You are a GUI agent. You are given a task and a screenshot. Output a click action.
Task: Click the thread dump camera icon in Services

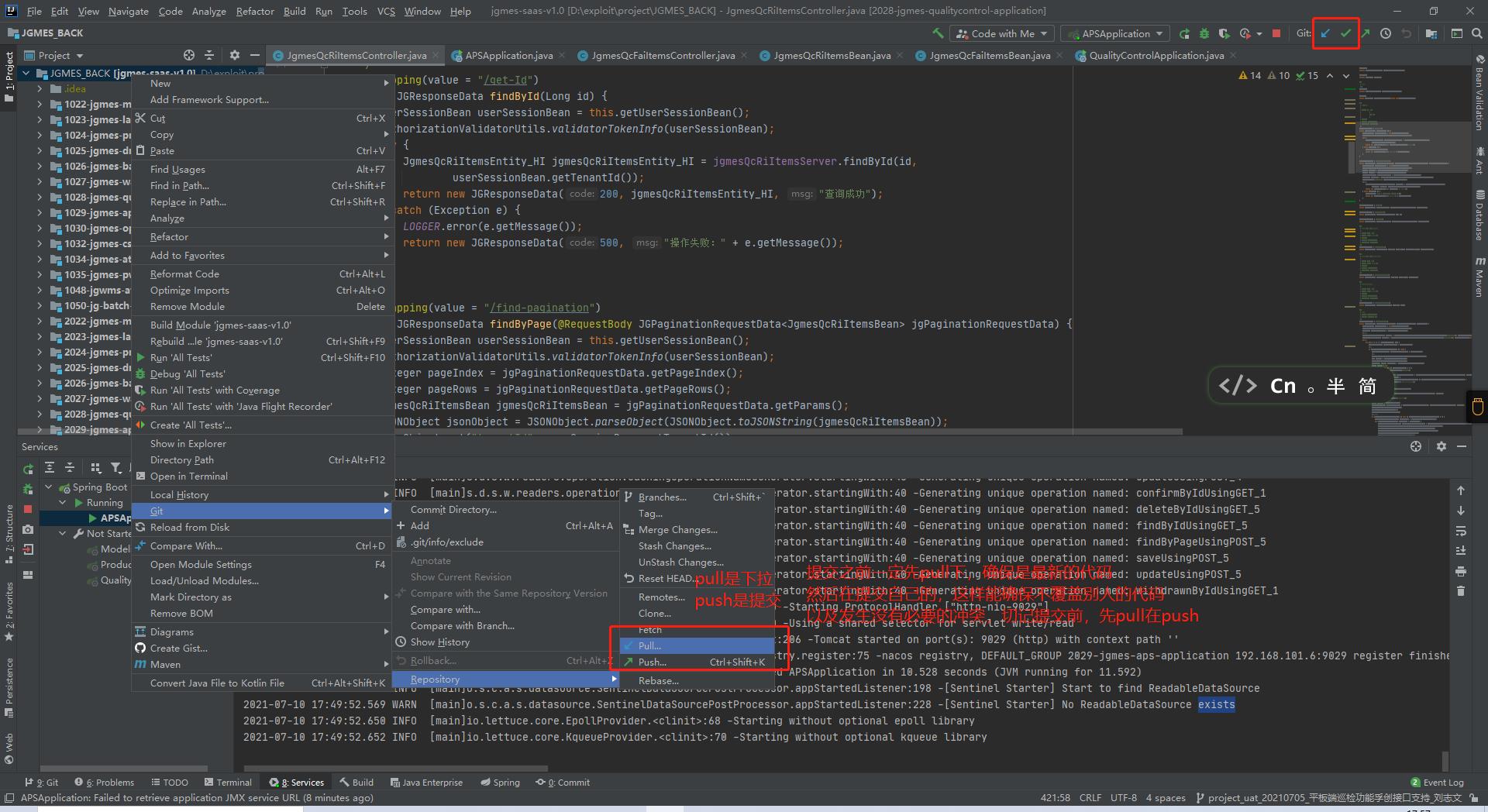pos(28,529)
